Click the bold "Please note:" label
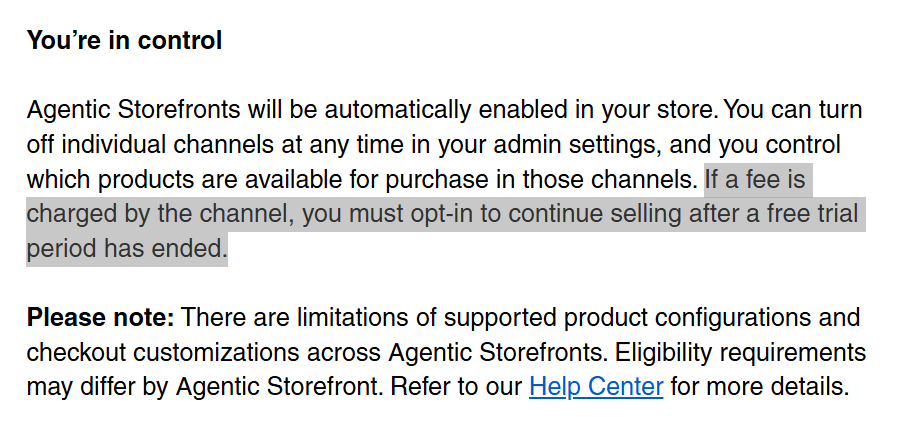904x425 pixels. click(x=100, y=318)
